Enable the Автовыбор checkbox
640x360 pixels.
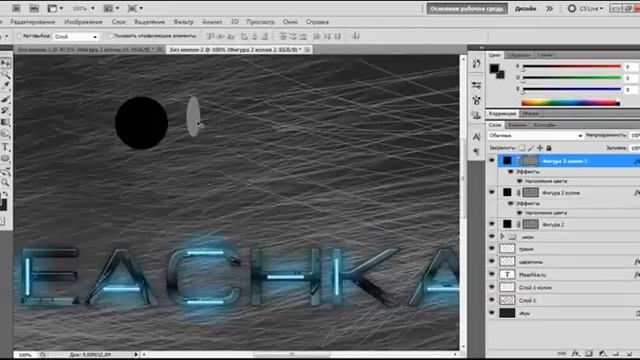18,36
